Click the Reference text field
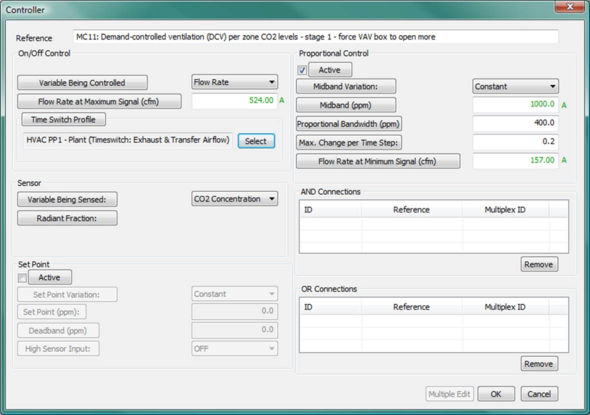Image resolution: width=590 pixels, height=415 pixels. pos(316,37)
